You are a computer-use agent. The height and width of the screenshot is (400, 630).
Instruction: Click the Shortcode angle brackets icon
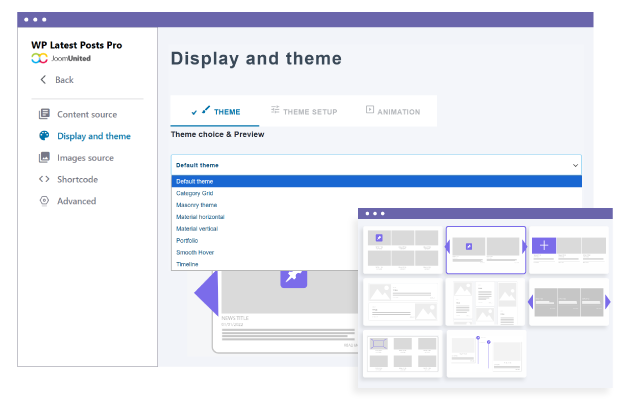(44, 179)
